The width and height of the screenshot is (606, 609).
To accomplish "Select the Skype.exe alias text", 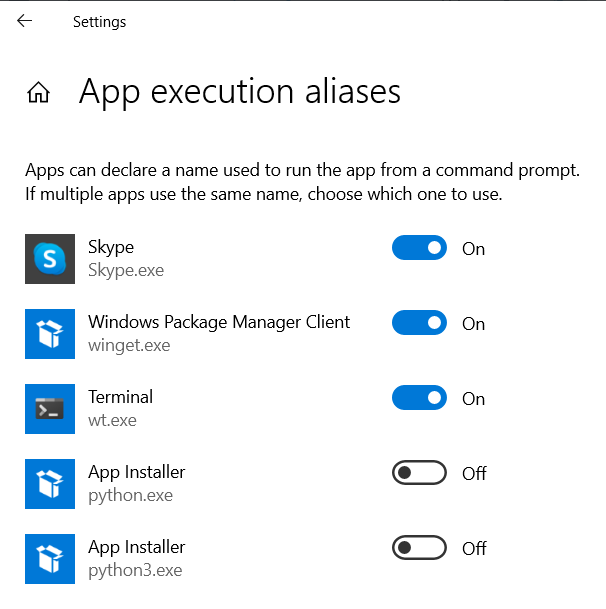I will [x=126, y=271].
